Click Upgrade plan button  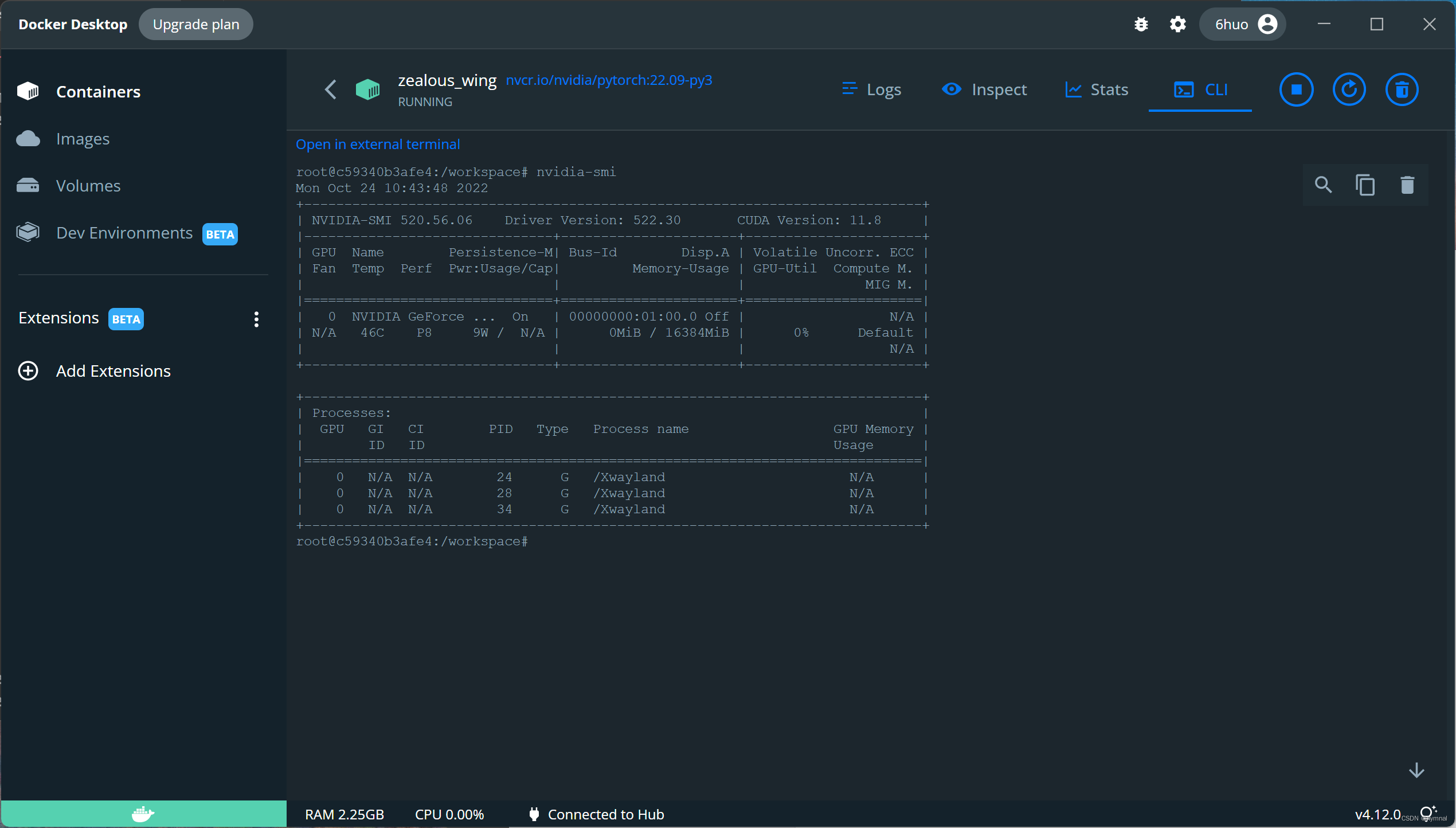click(x=196, y=24)
